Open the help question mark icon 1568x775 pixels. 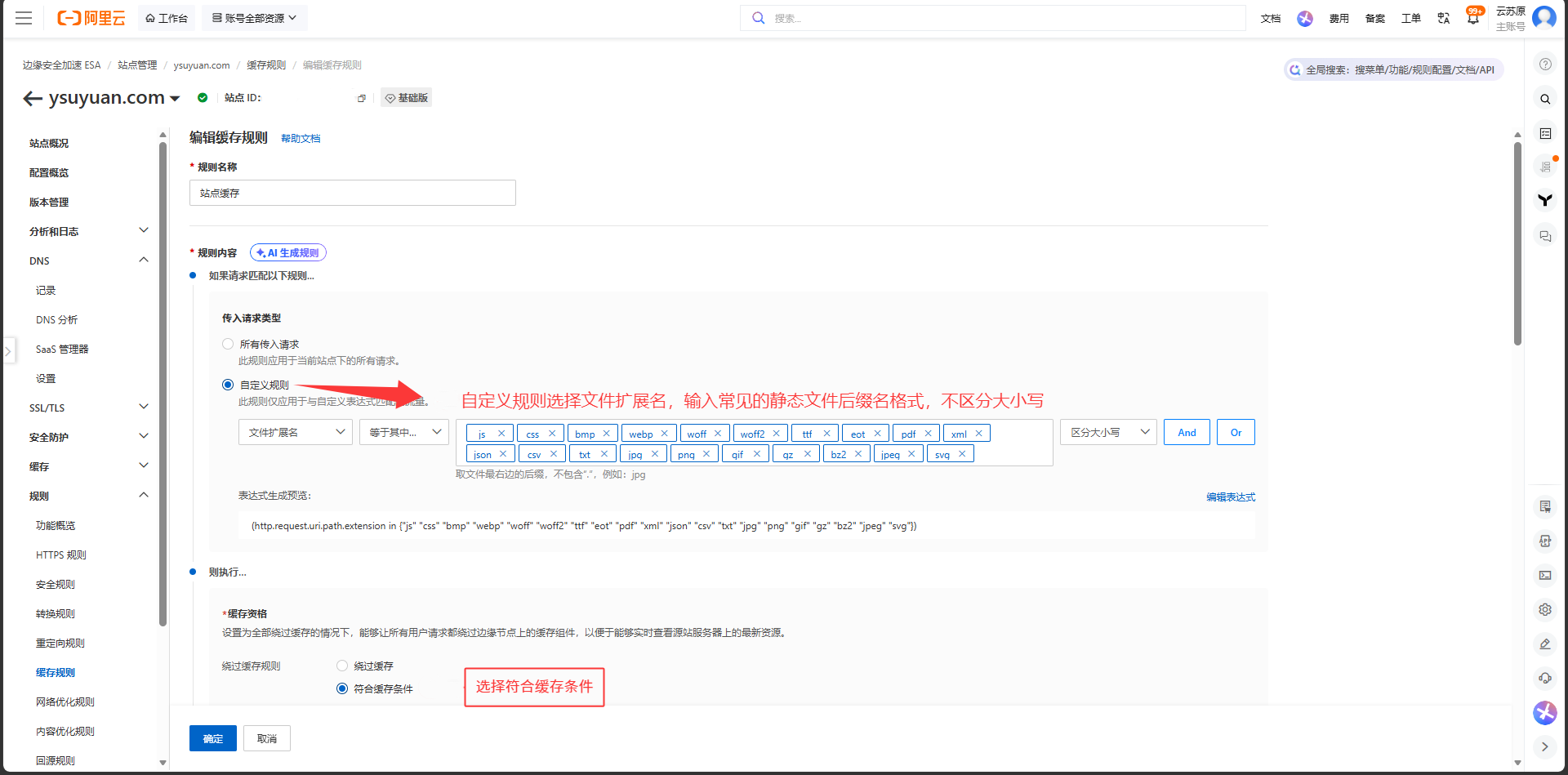pyautogui.click(x=1545, y=65)
